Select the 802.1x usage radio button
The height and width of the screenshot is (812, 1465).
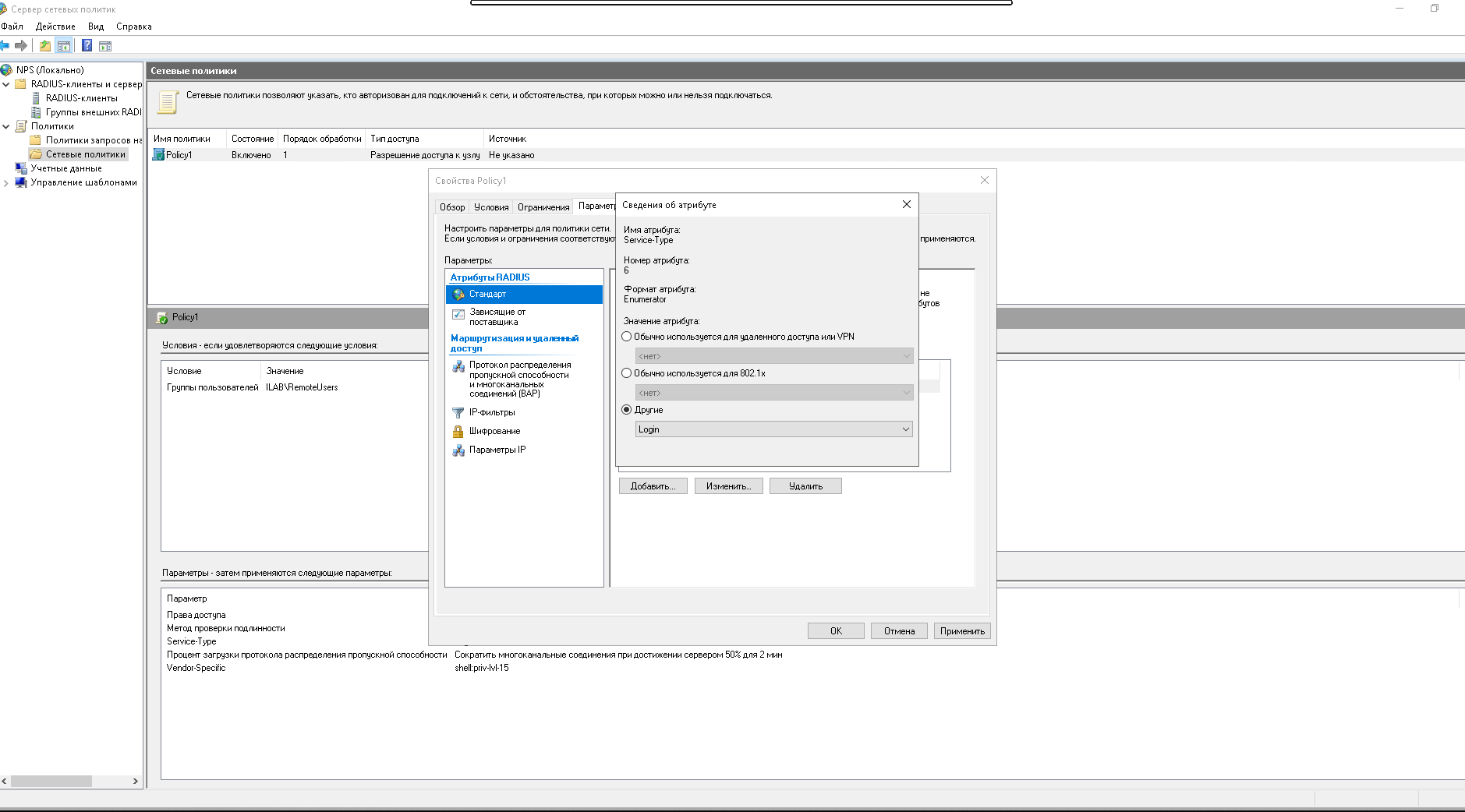(627, 373)
